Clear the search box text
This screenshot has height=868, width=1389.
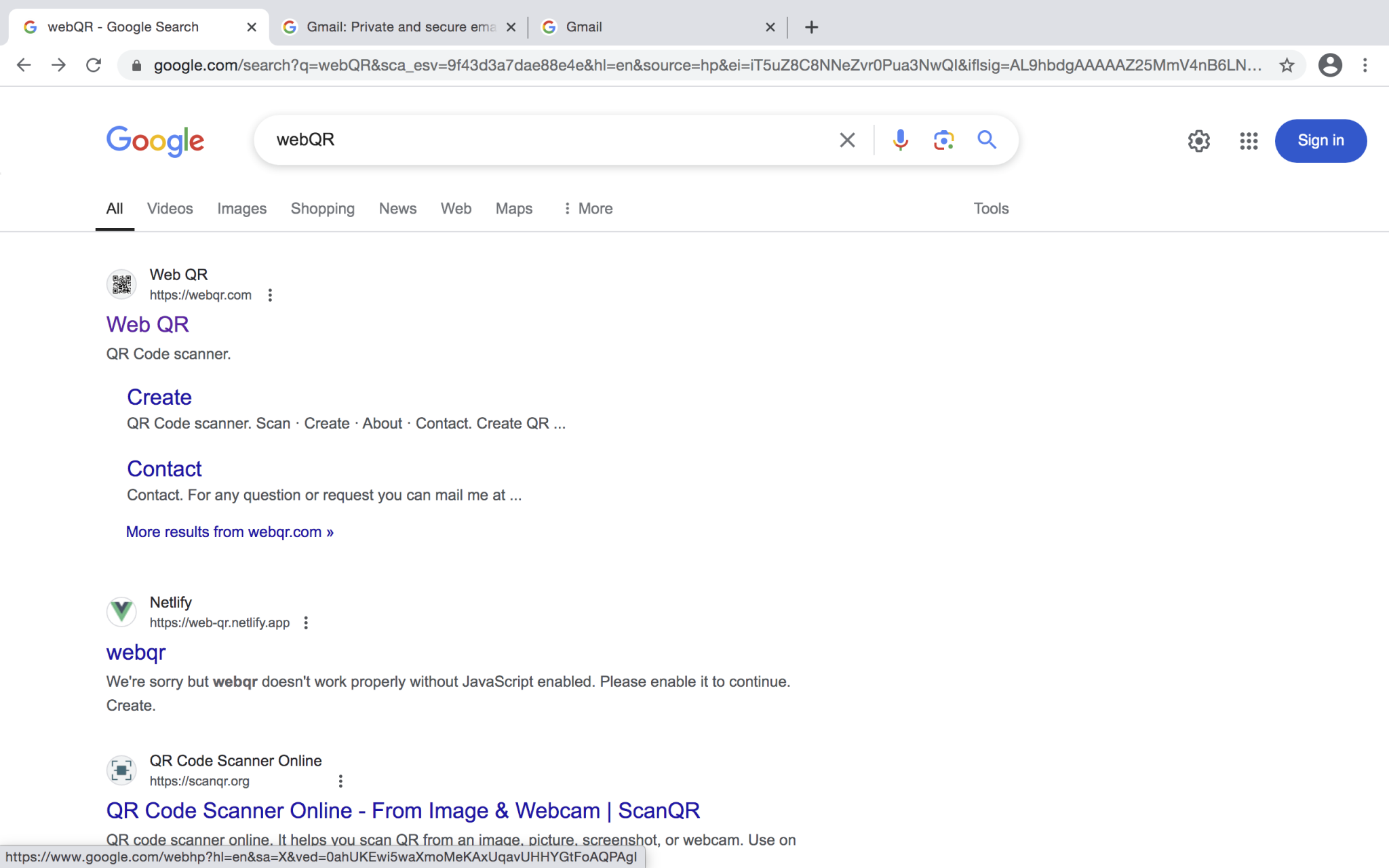coord(847,140)
